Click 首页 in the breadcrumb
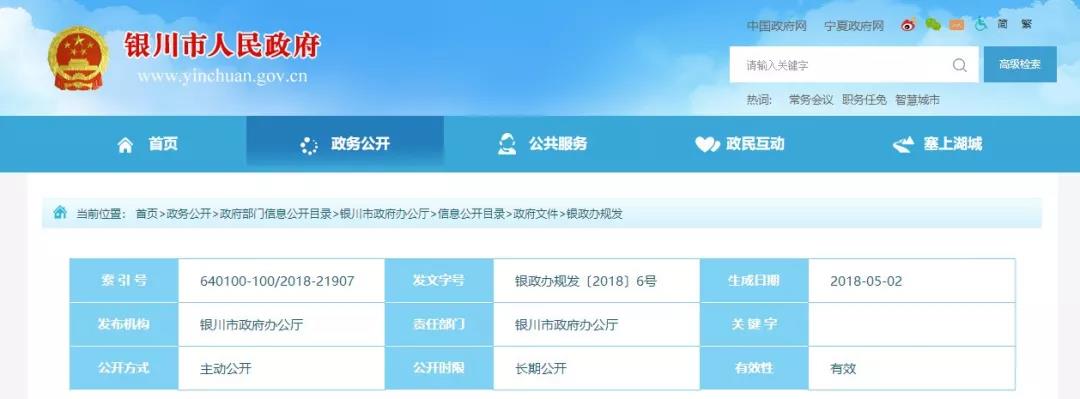Screen dimensions: 1080x399 point(147,214)
